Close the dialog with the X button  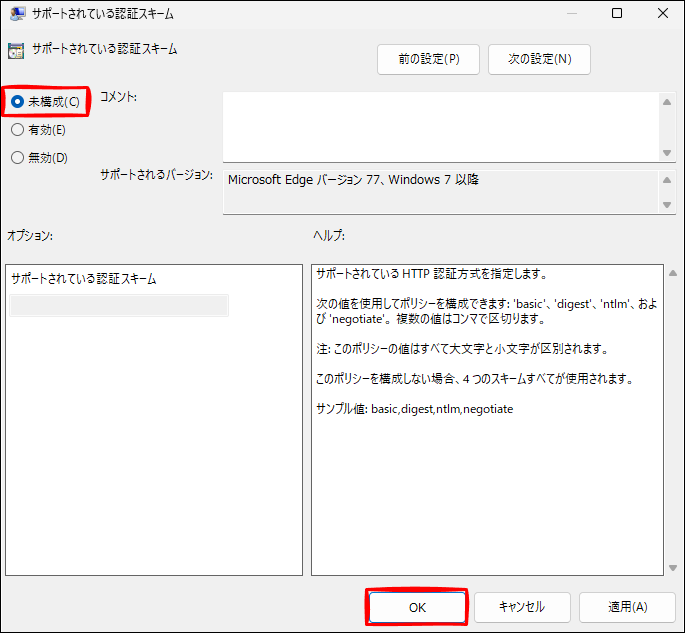662,14
